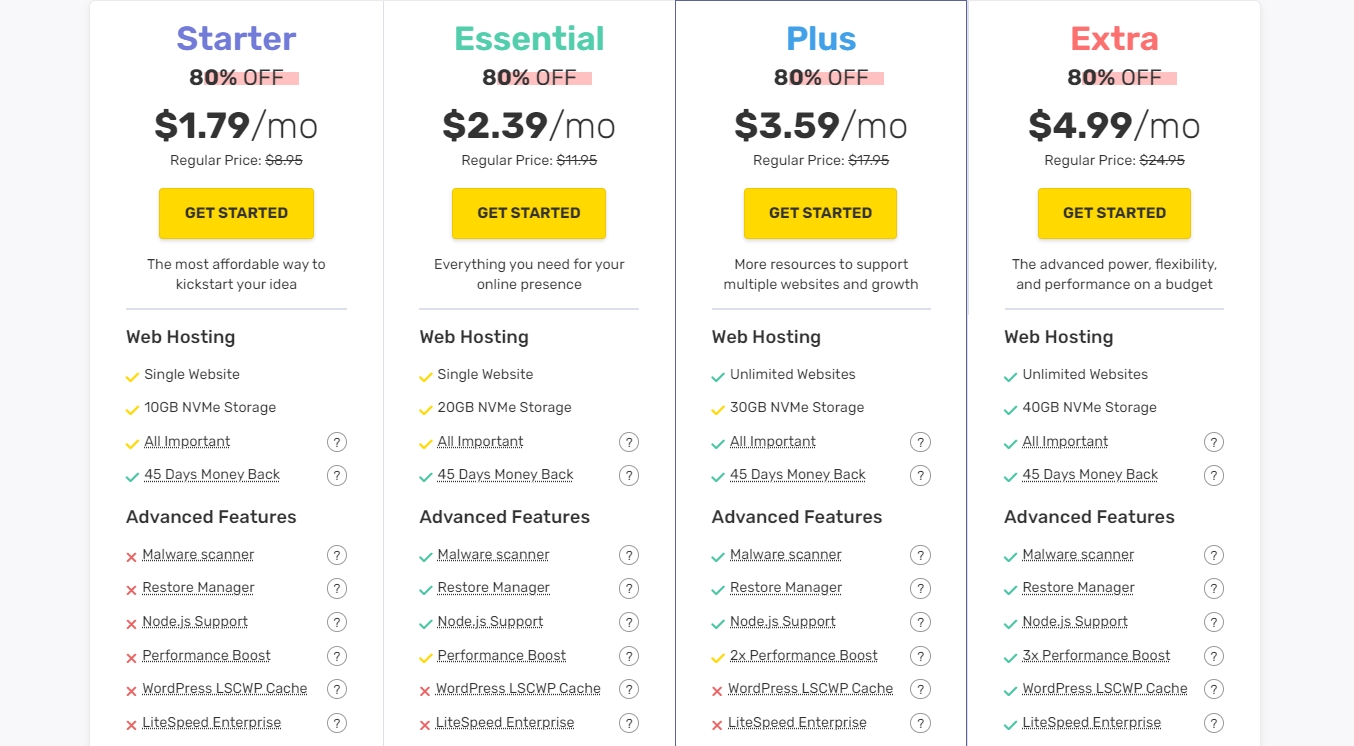This screenshot has width=1354, height=746.
Task: Click WordPress LSCWP Cache link in Plus
Action: coord(810,689)
